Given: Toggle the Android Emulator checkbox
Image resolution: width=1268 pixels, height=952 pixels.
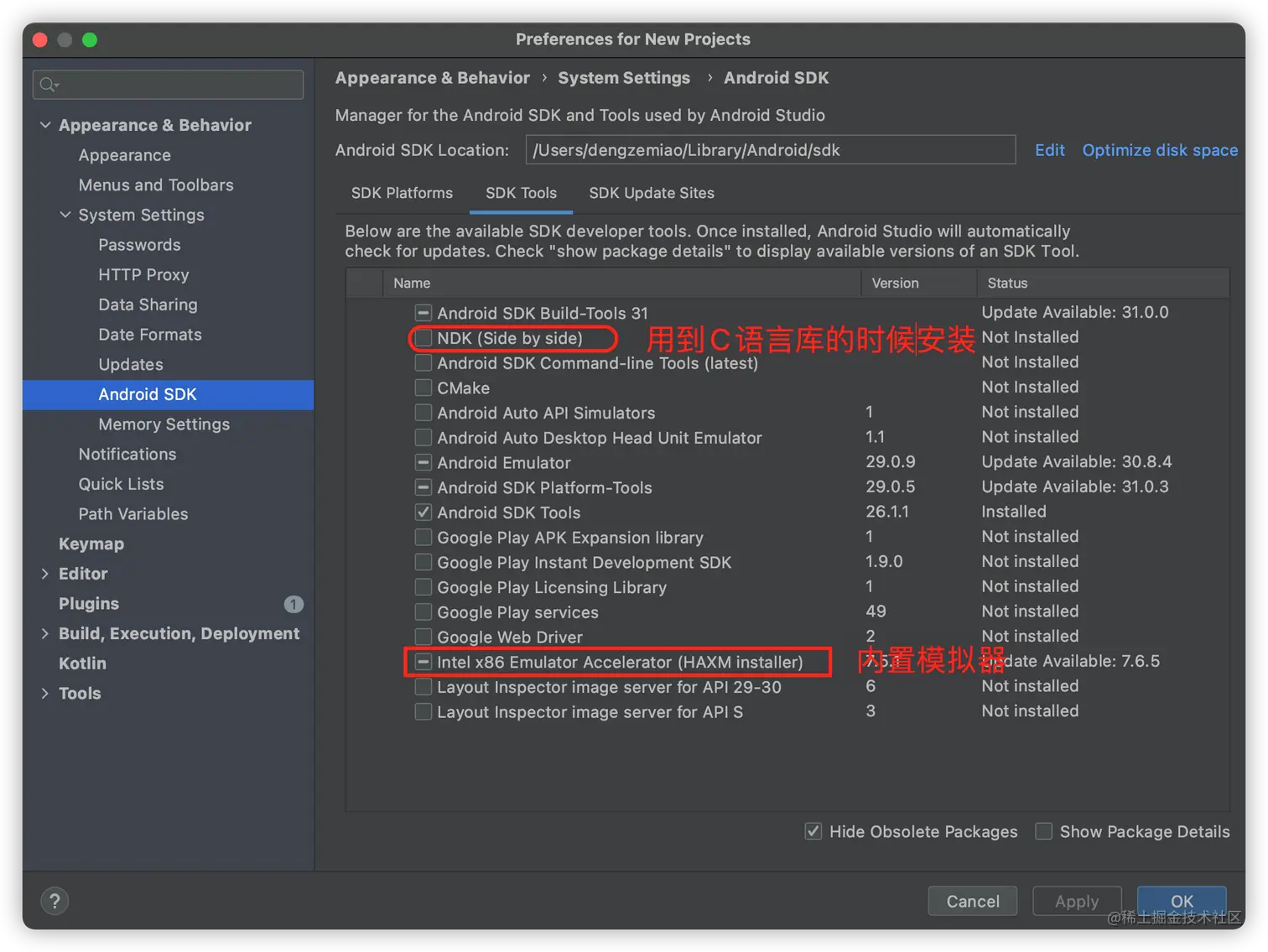Looking at the screenshot, I should (424, 463).
